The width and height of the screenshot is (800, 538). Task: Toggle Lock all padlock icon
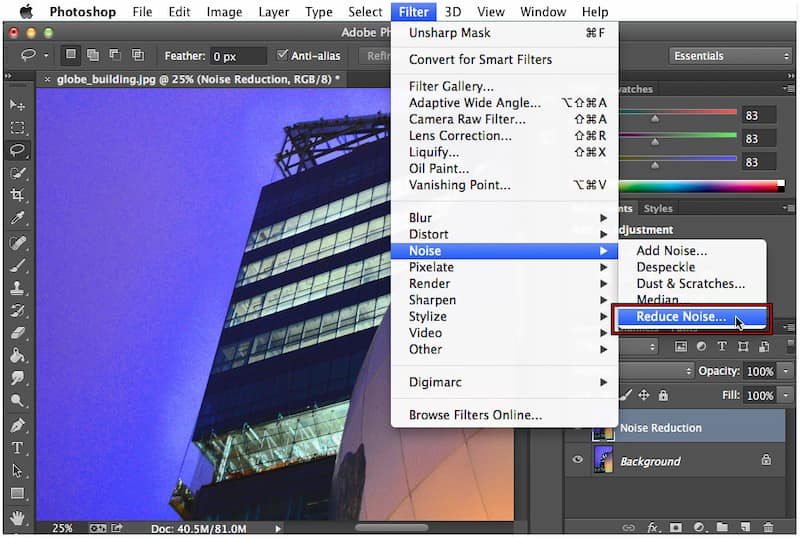(663, 395)
